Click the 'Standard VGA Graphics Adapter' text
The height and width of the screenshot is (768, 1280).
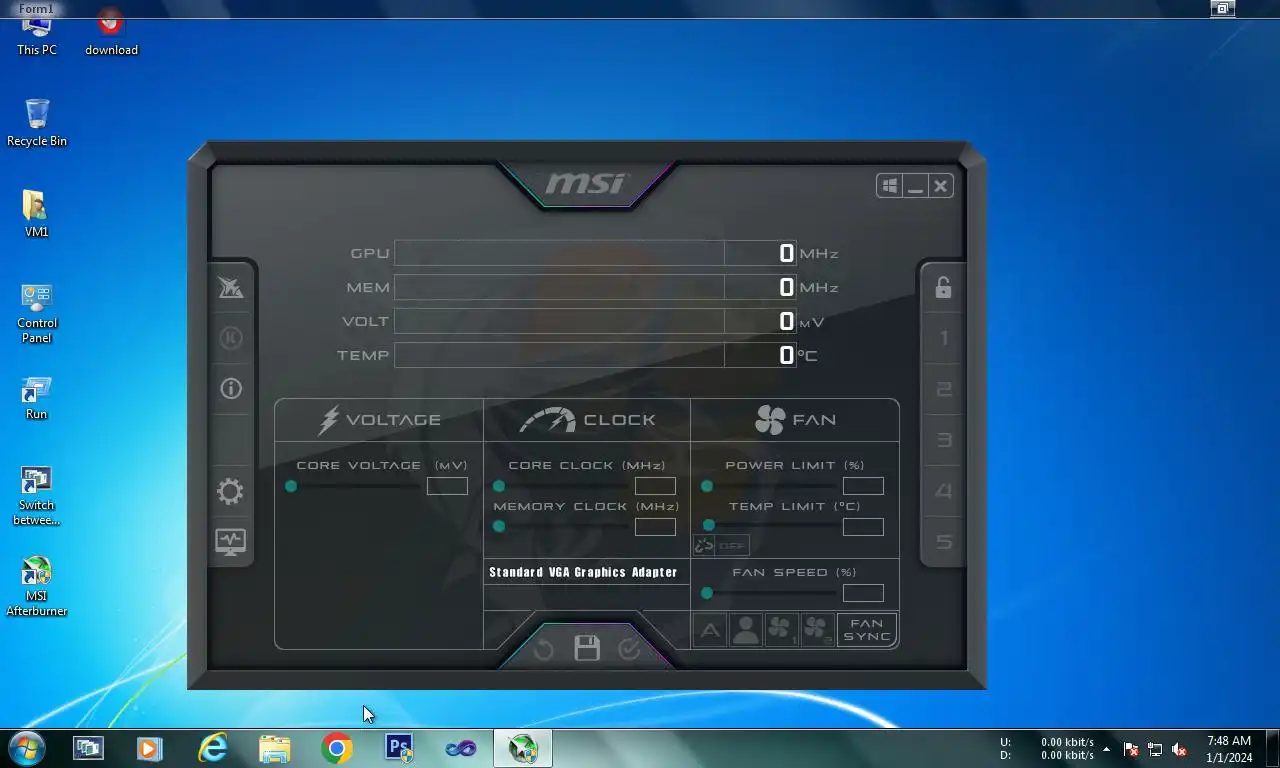click(x=583, y=573)
